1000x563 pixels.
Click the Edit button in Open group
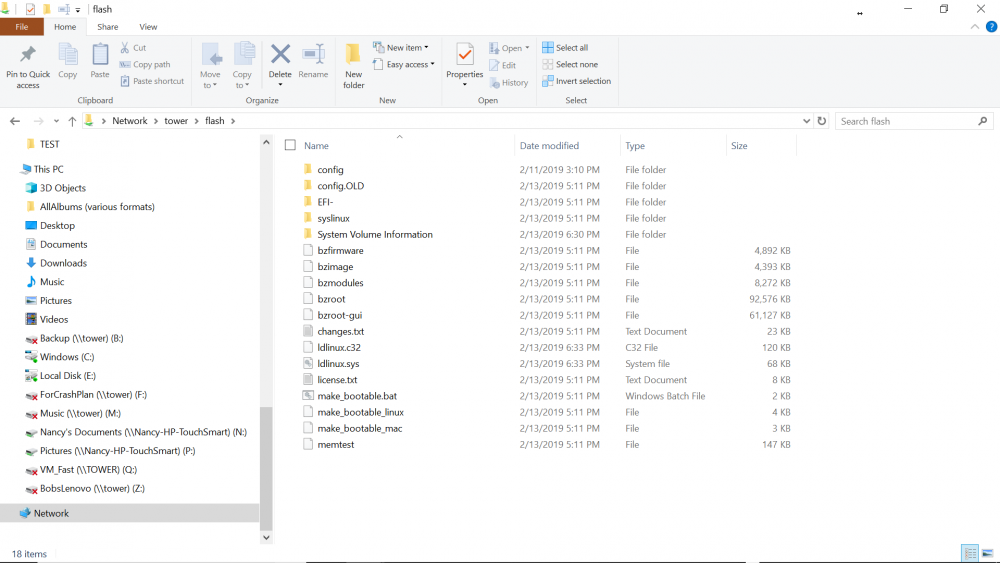tap(503, 65)
